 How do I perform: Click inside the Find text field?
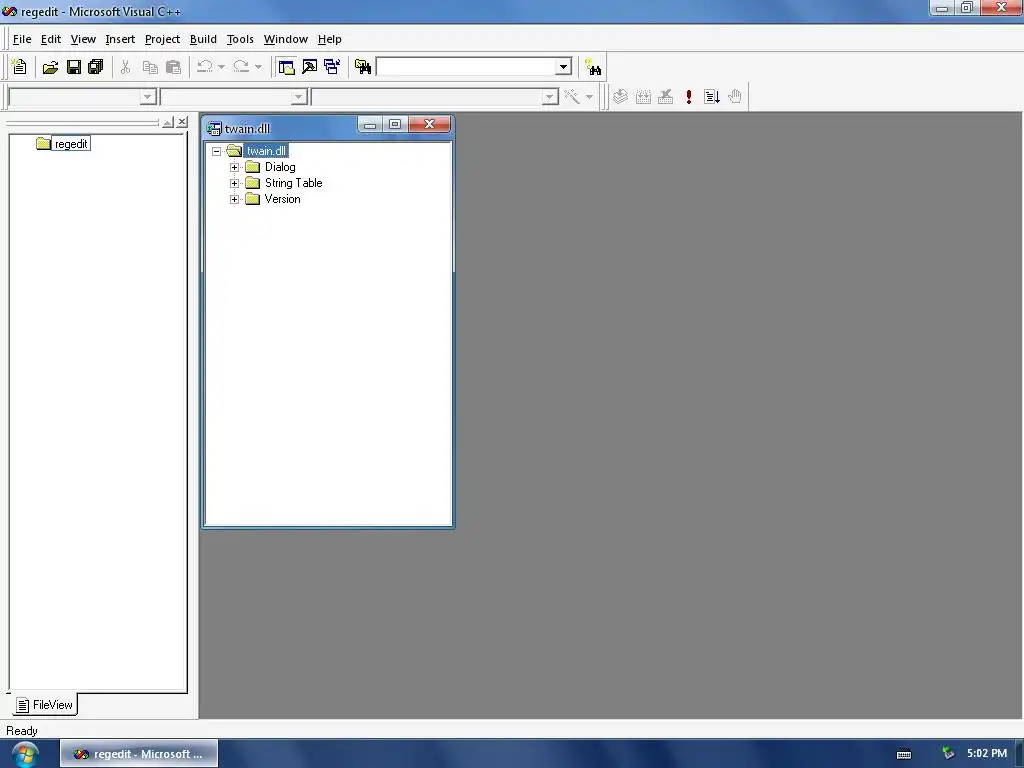tap(466, 67)
